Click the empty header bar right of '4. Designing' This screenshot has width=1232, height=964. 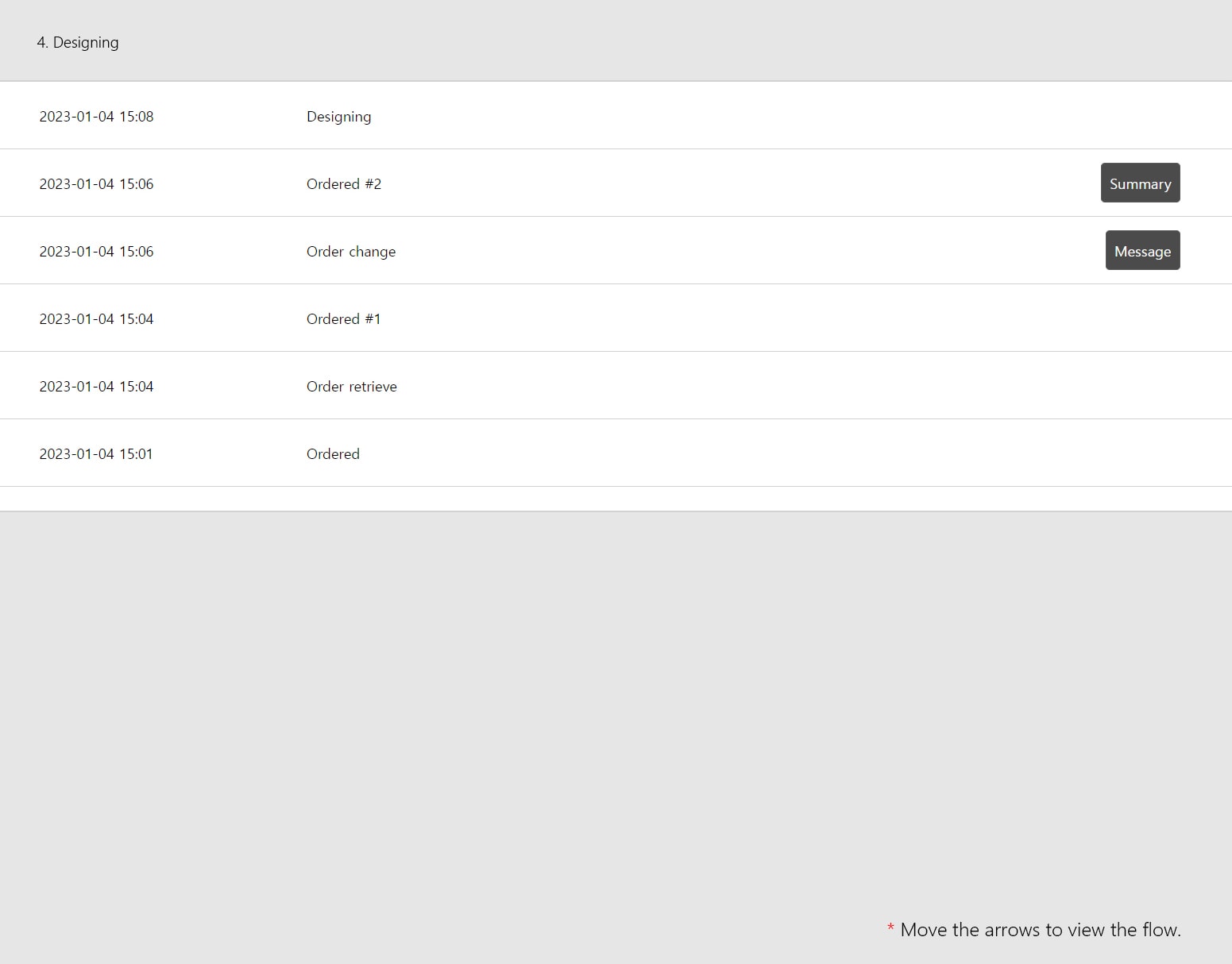(675, 41)
